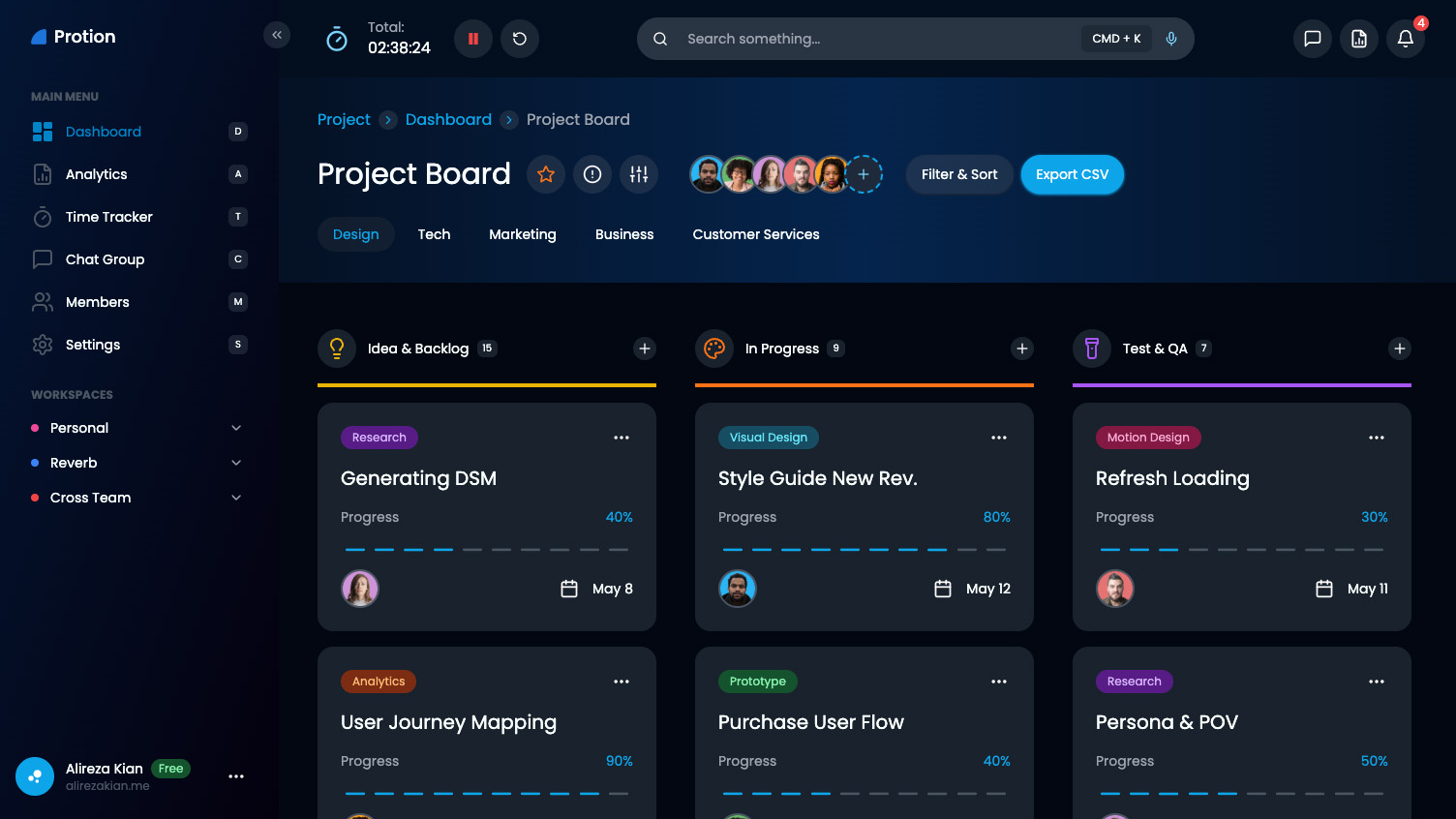
Task: Expand the Personal workspace
Action: pos(236,428)
